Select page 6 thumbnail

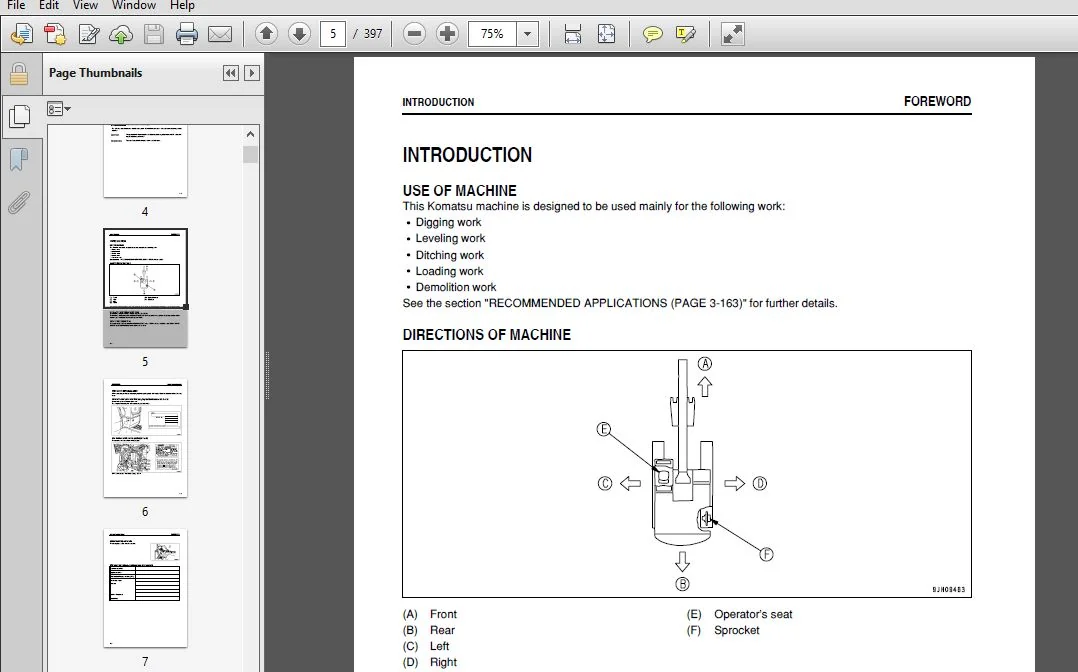click(145, 438)
